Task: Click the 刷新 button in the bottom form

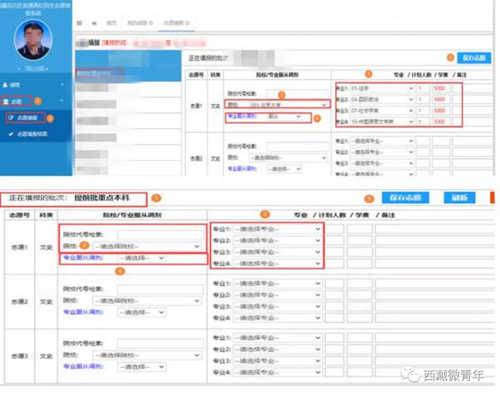Action: (x=459, y=198)
